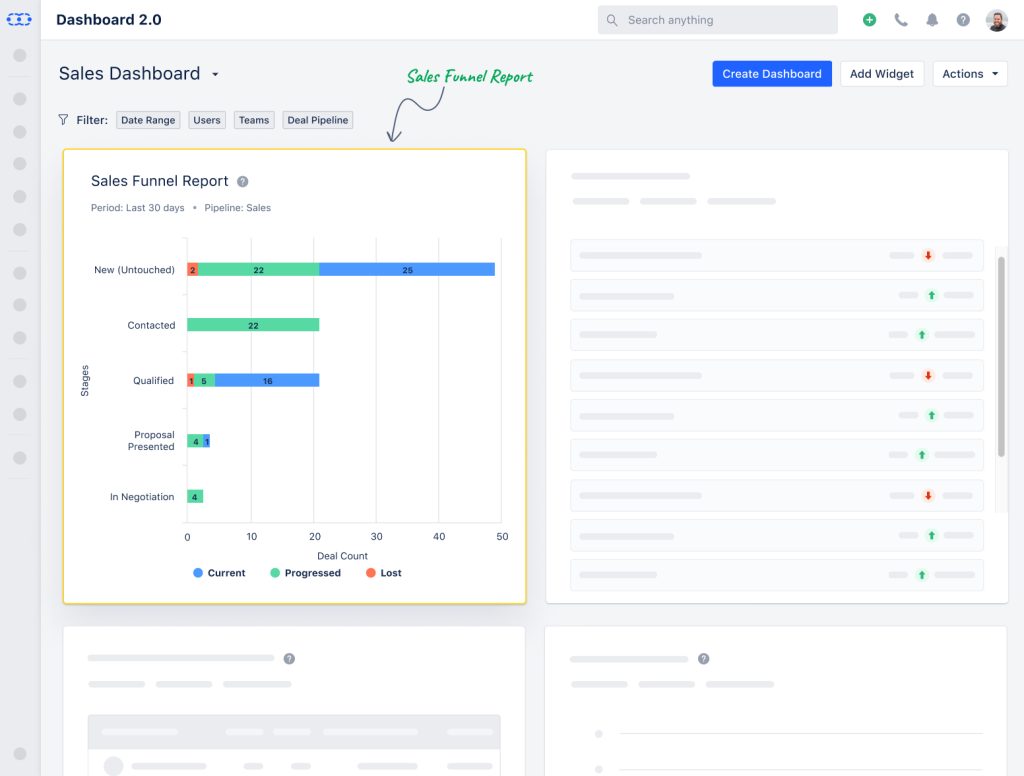This screenshot has height=776, width=1024.
Task: Expand the Actions dropdown menu
Action: [x=969, y=73]
